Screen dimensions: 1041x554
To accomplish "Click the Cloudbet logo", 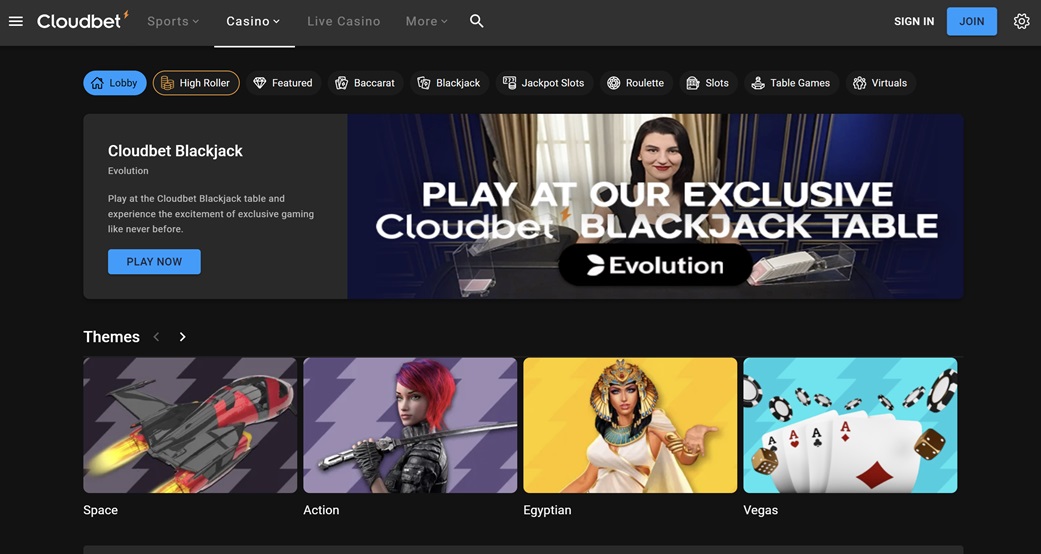I will [x=83, y=21].
